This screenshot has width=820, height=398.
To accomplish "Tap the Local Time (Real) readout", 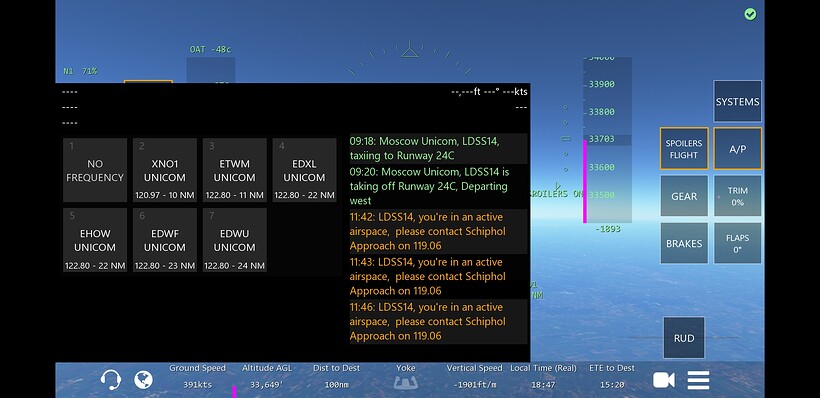I will point(543,376).
